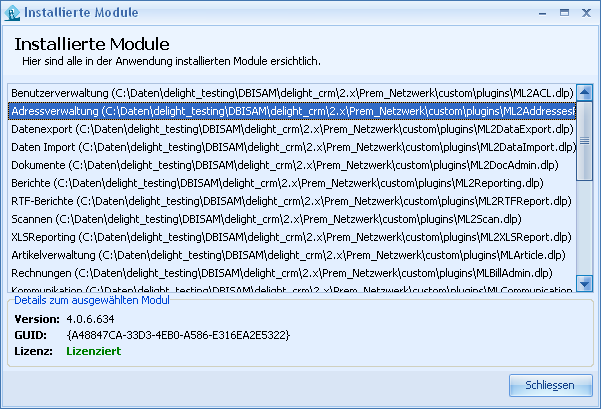This screenshot has height=409, width=601.
Task: Select the Adressverwaltung module row
Action: coord(292,111)
